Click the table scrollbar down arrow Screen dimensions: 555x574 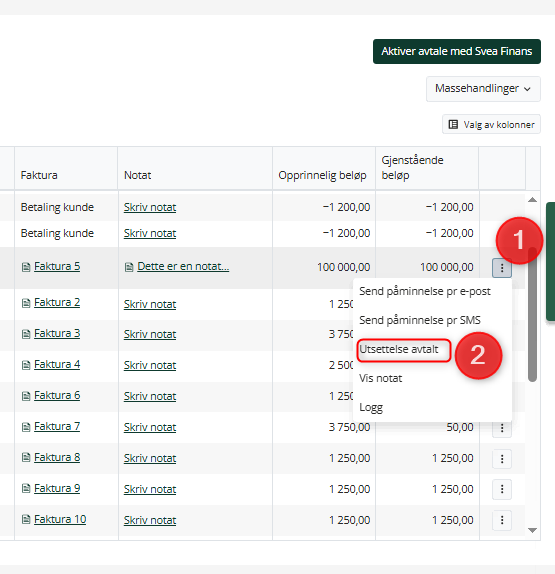click(x=533, y=530)
